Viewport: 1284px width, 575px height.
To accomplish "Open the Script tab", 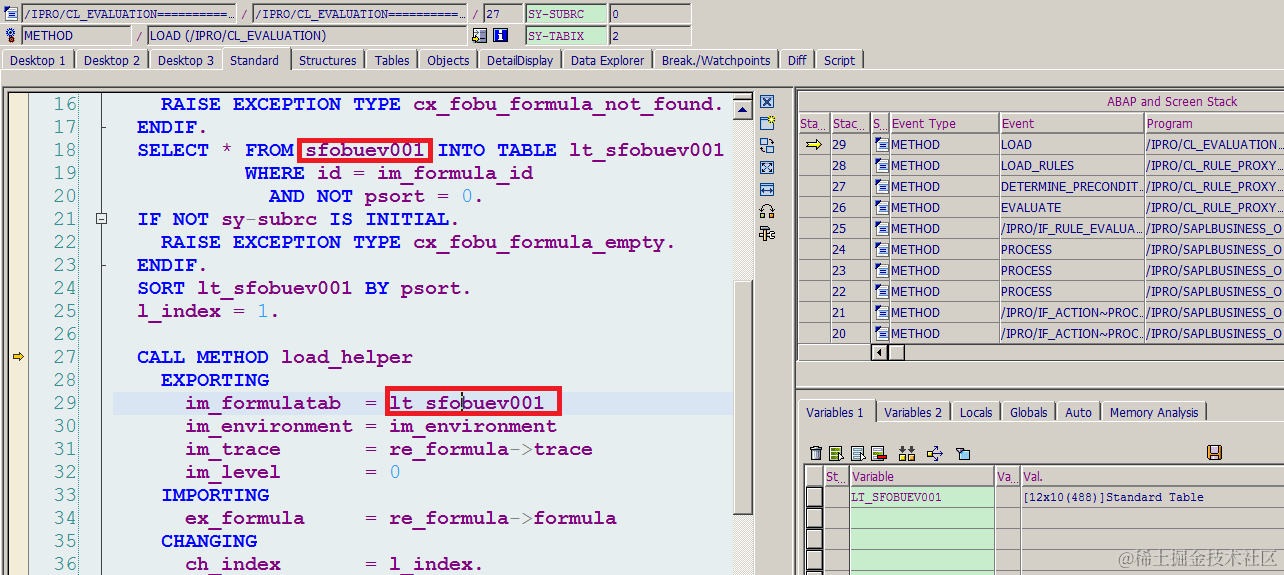I will click(x=839, y=60).
